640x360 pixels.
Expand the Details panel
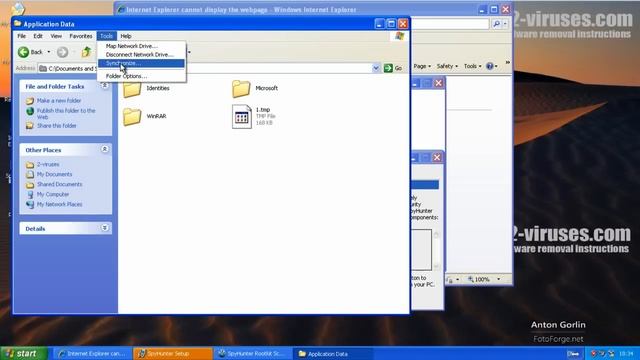coord(105,228)
